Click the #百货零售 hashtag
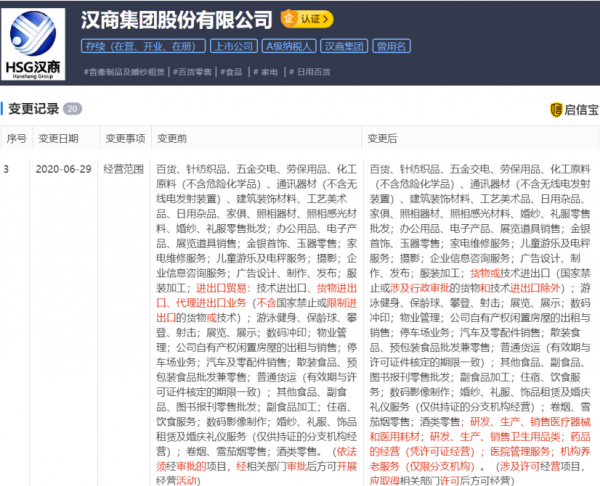 click(x=192, y=72)
